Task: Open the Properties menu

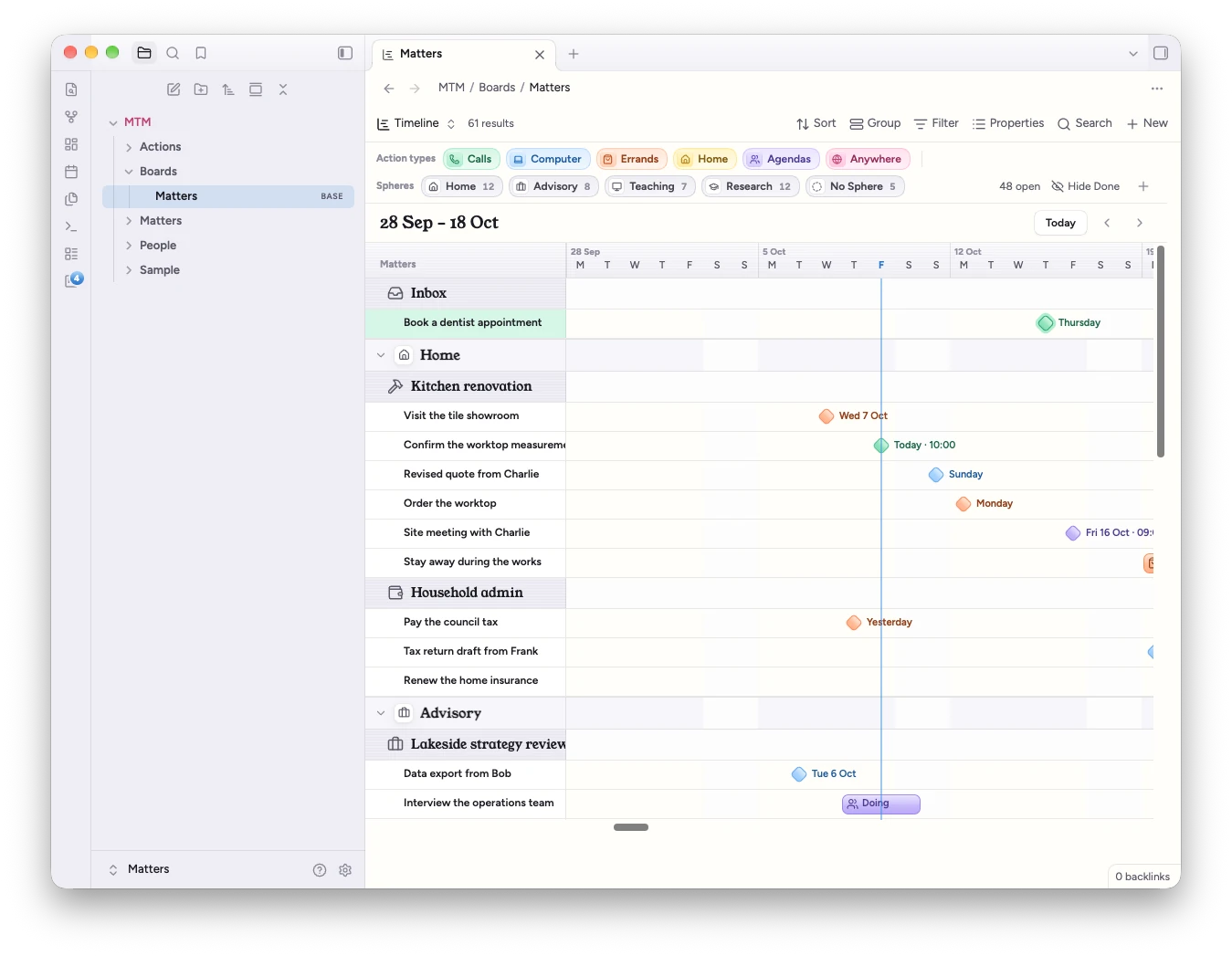Action: (1007, 123)
